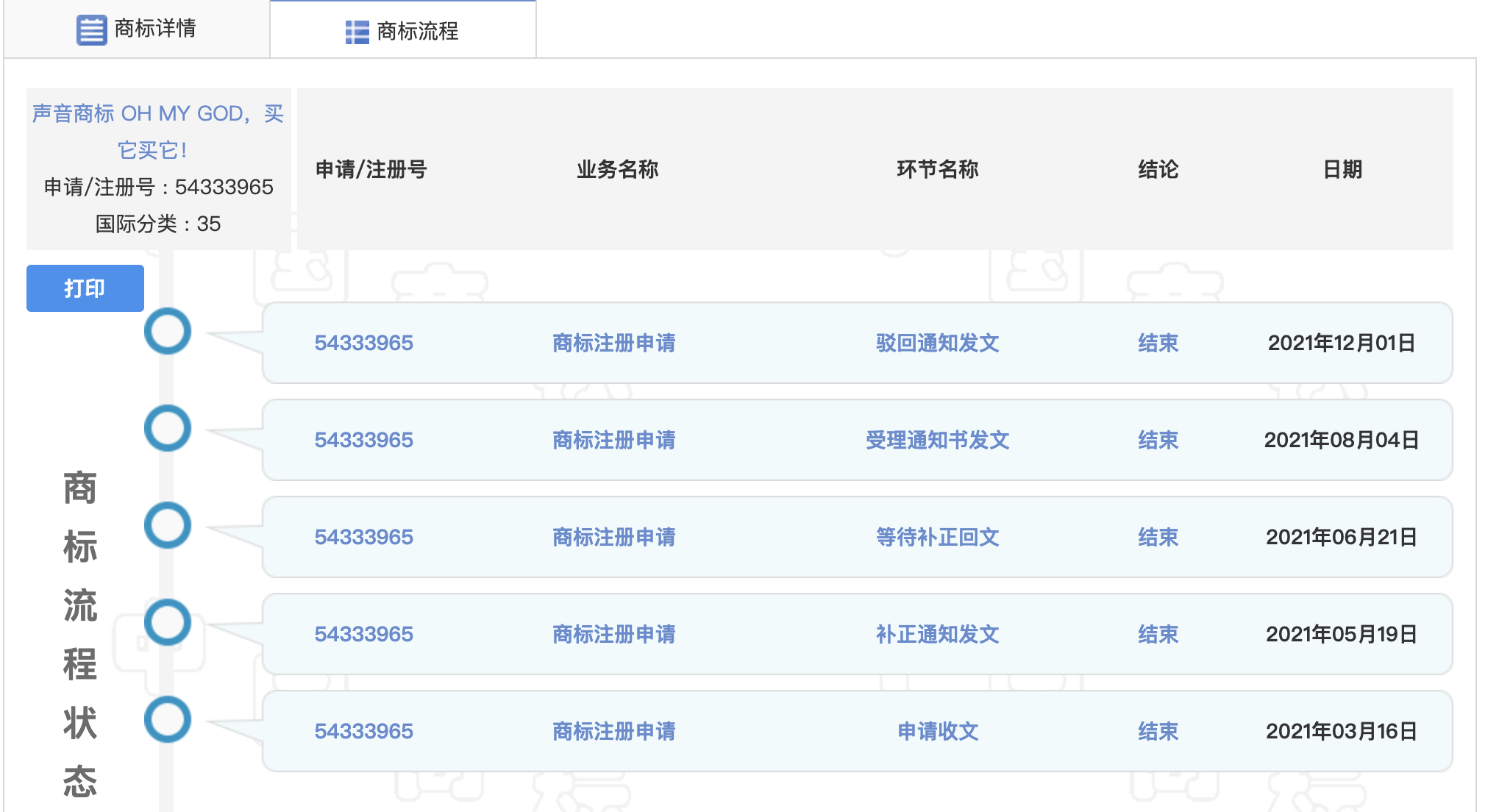Click the timeline circle for 受理通知书发文
1499x812 pixels.
coord(168,428)
